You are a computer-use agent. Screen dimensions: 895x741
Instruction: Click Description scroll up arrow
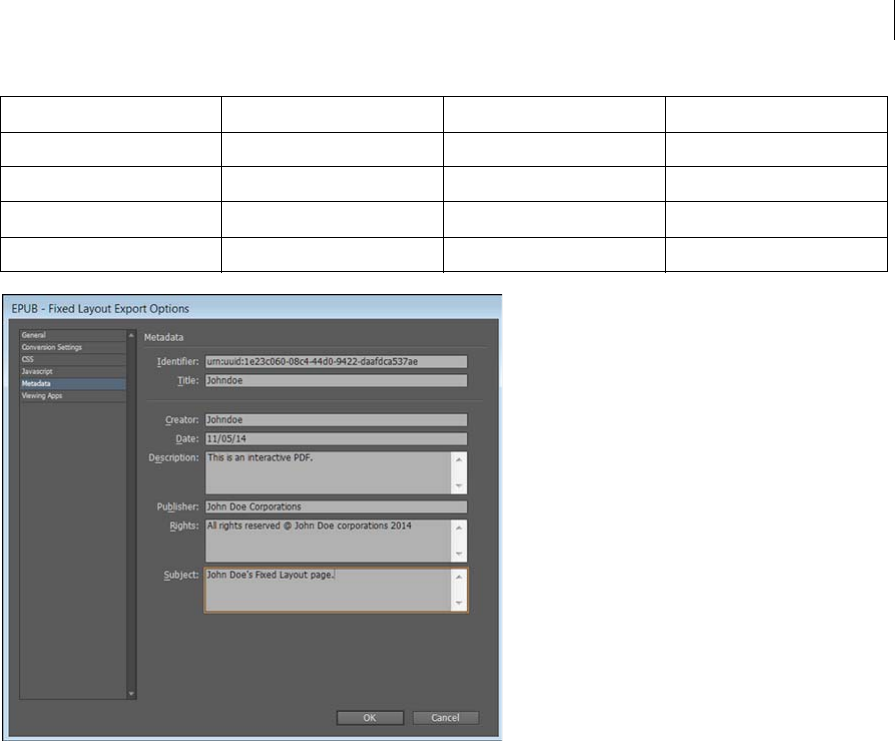(459, 460)
